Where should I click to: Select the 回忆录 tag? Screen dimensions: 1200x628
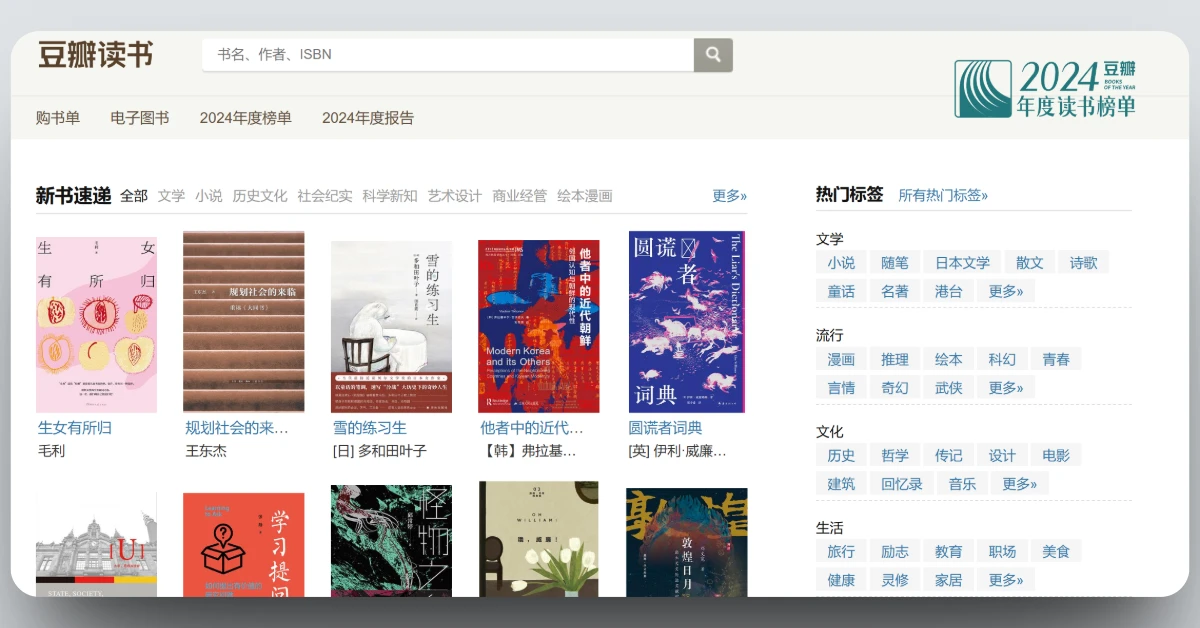(x=902, y=483)
